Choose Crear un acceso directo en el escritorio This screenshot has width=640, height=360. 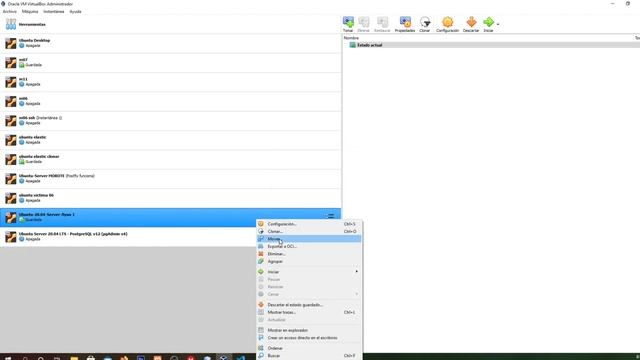pos(309,338)
